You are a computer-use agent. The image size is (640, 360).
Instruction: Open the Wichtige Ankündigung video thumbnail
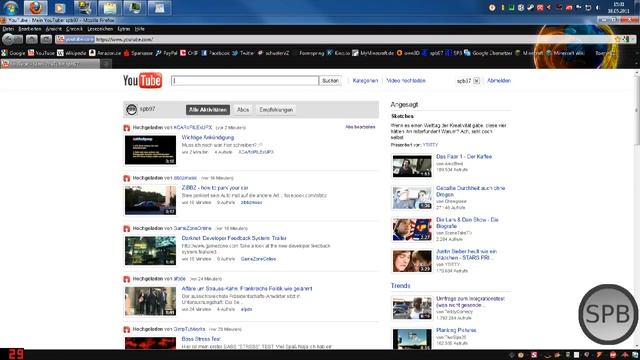[150, 150]
